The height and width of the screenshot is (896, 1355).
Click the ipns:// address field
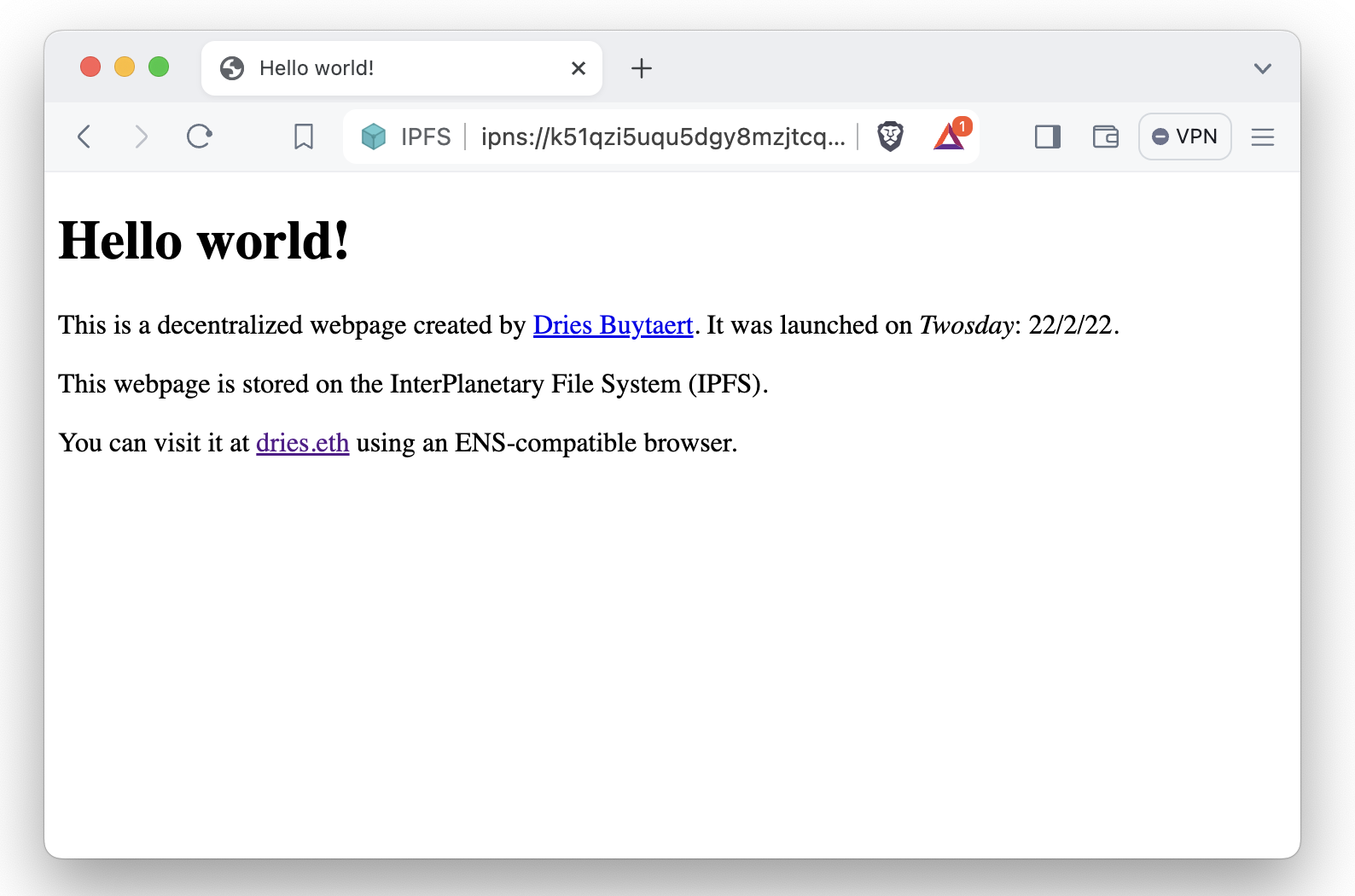(x=663, y=137)
